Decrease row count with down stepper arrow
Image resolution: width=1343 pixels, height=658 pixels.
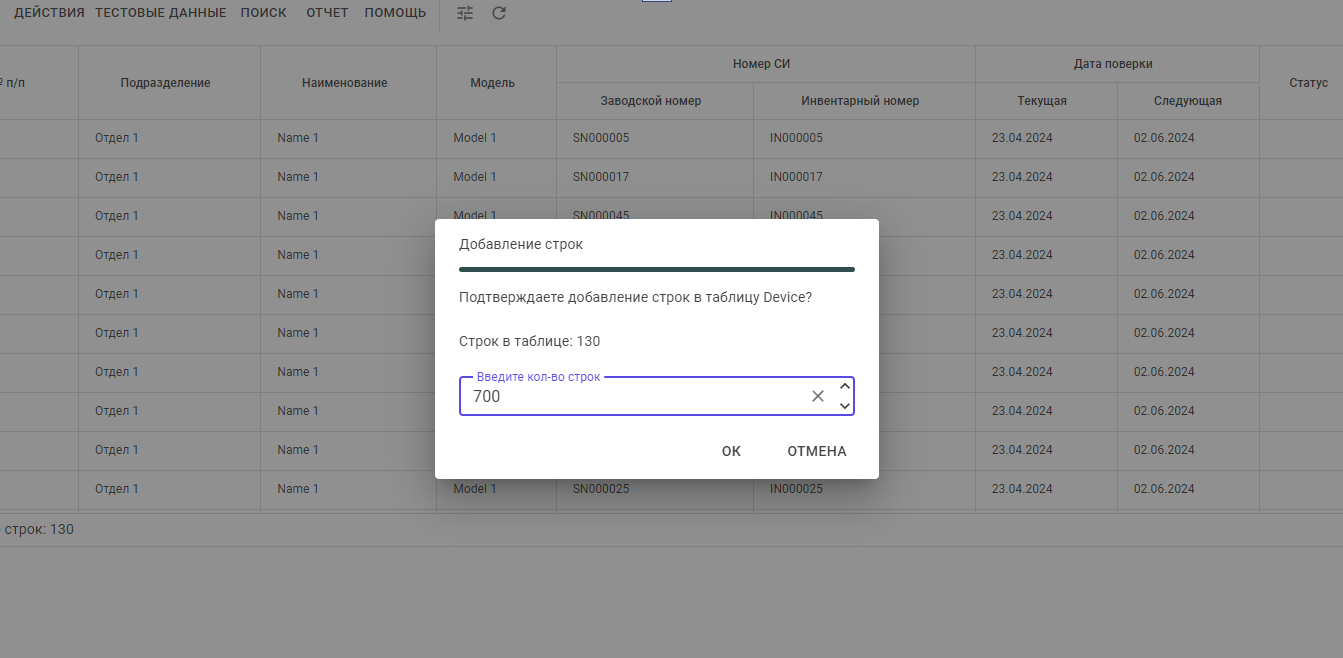(x=845, y=406)
